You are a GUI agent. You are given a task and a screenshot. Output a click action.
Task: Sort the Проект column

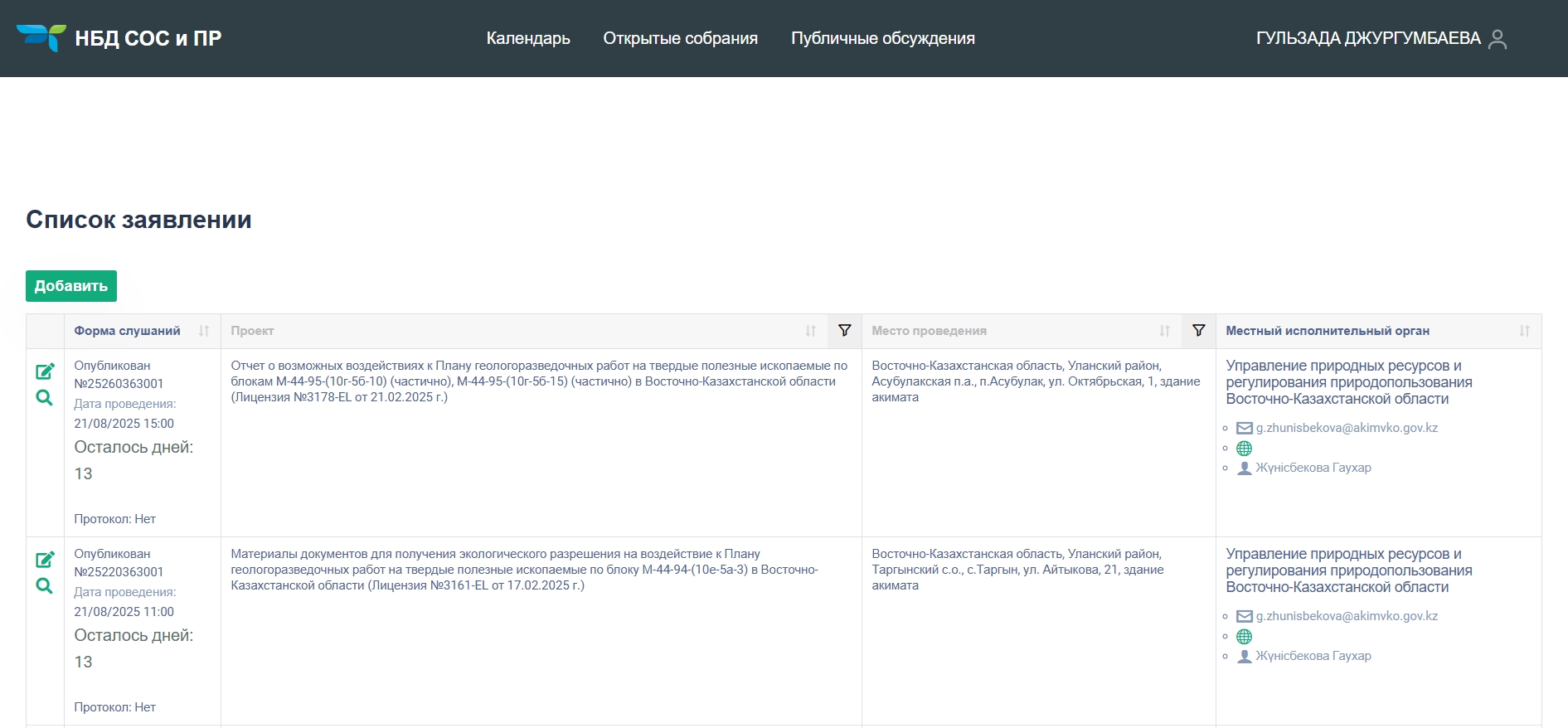pyautogui.click(x=810, y=331)
